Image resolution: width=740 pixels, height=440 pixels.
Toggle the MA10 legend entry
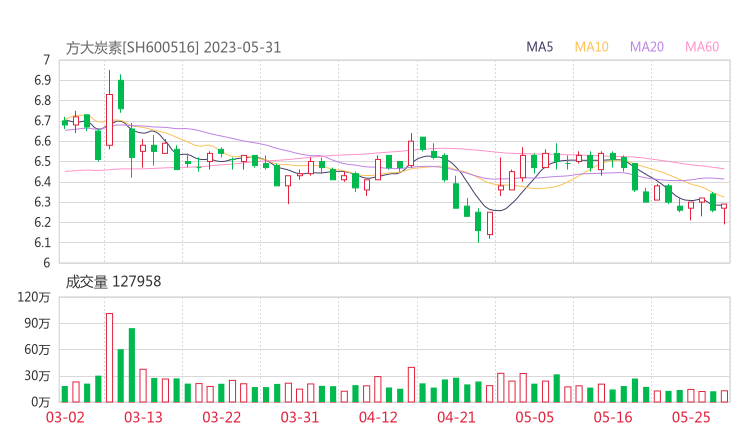[x=591, y=47]
